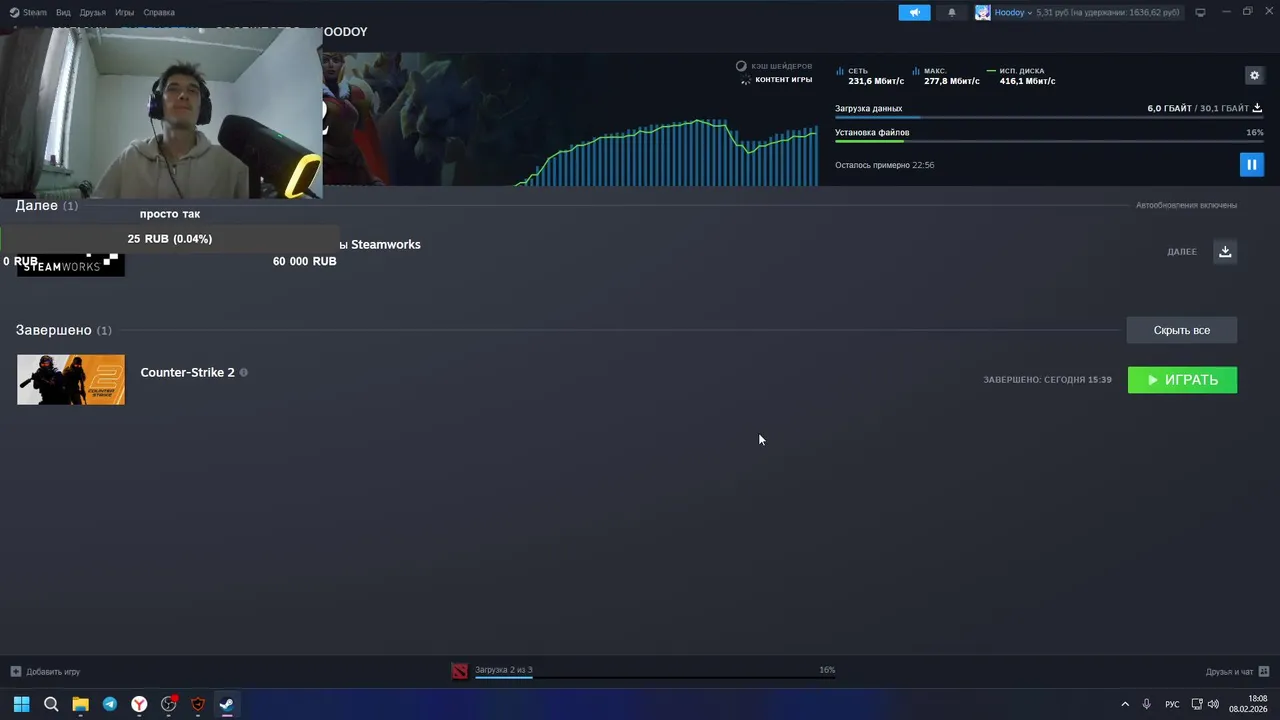Click the ИСП. ДИСКА value
Image resolution: width=1280 pixels, height=720 pixels.
pos(1027,81)
